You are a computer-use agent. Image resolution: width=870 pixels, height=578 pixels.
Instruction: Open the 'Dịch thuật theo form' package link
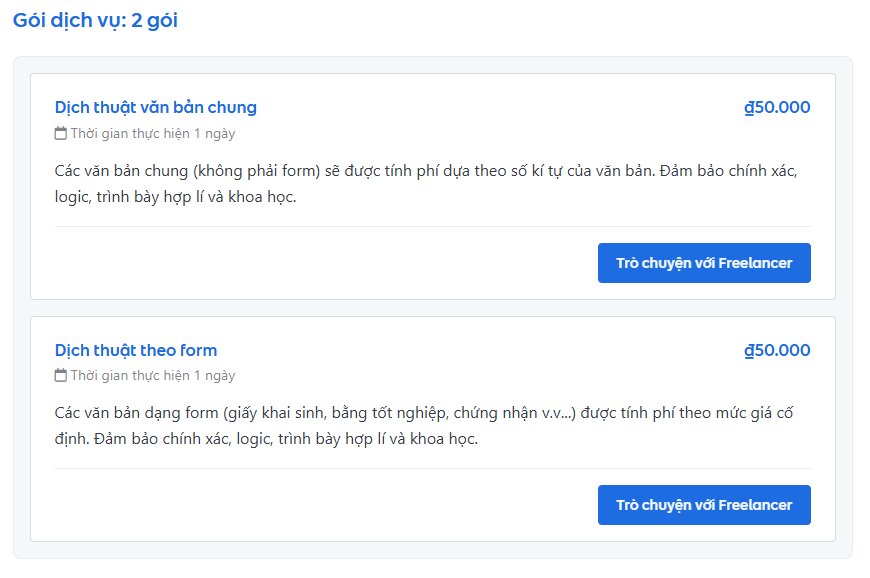click(135, 350)
